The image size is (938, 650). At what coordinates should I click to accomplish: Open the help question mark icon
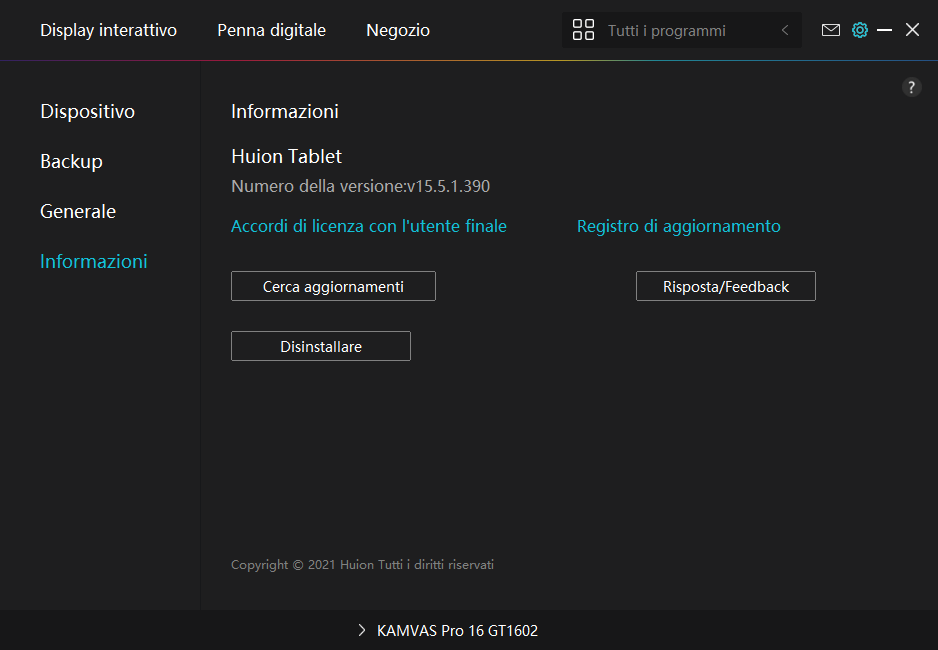click(x=911, y=87)
